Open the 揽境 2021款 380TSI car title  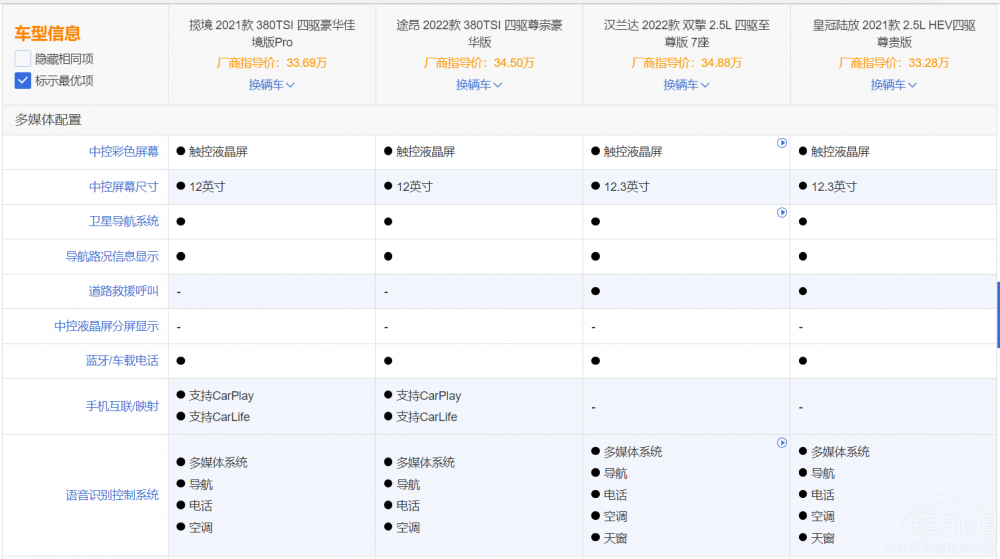click(x=271, y=33)
